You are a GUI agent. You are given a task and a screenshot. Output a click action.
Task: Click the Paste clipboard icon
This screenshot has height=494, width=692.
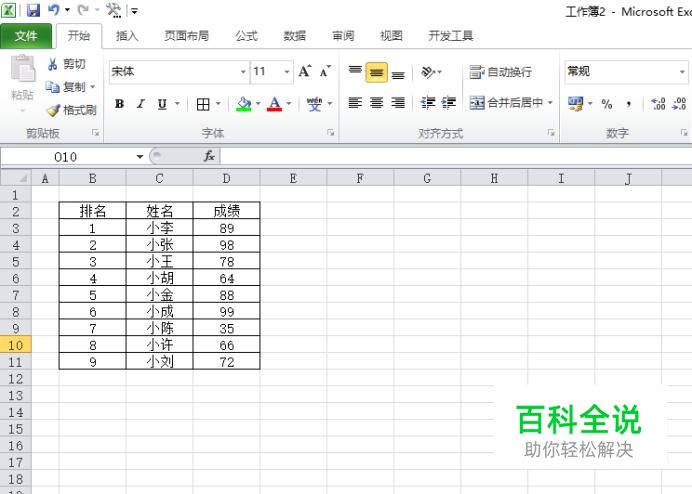point(23,68)
